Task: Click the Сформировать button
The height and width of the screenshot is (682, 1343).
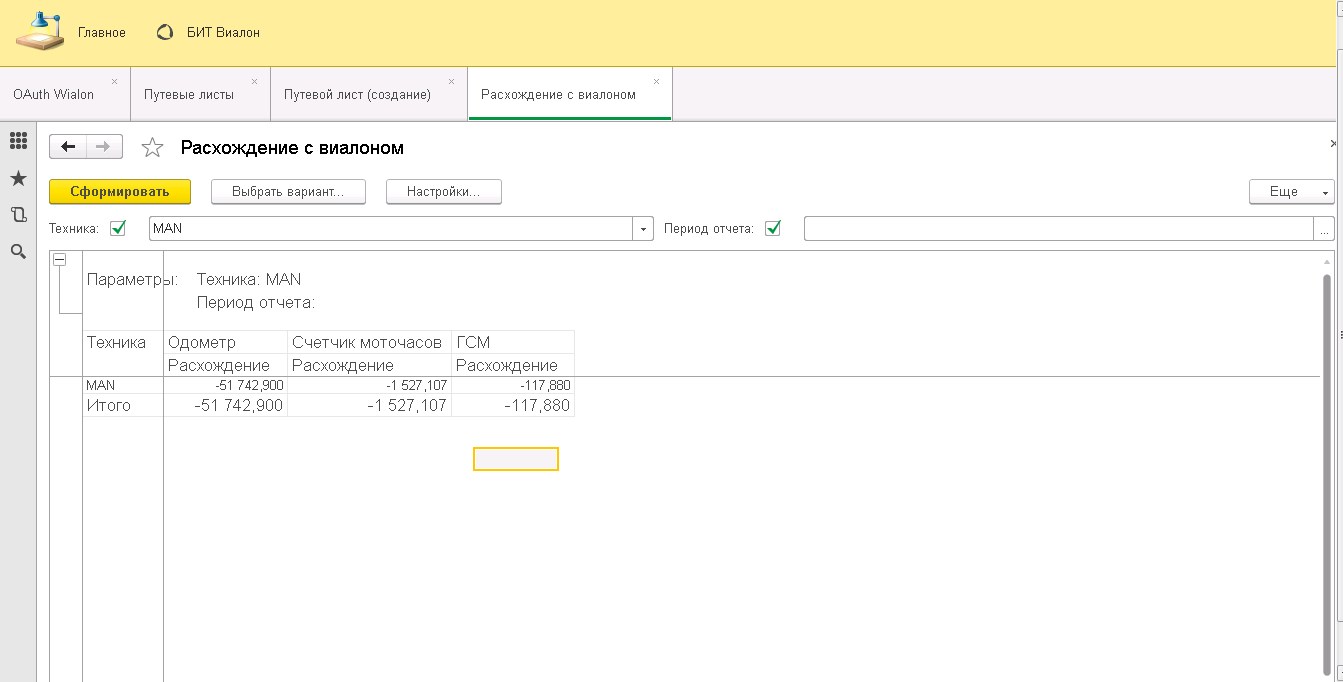Action: click(x=120, y=191)
